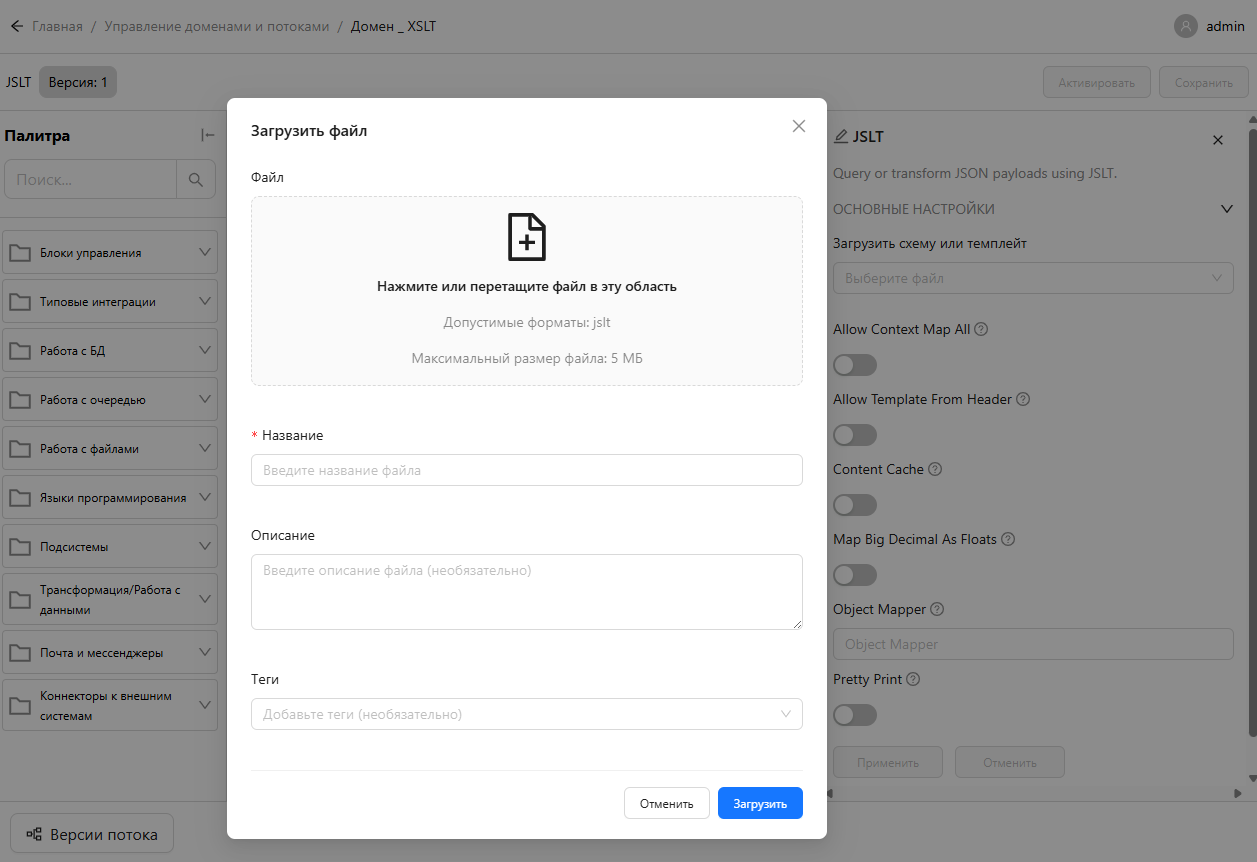Click the Название input field
The height and width of the screenshot is (862, 1257).
click(x=526, y=470)
